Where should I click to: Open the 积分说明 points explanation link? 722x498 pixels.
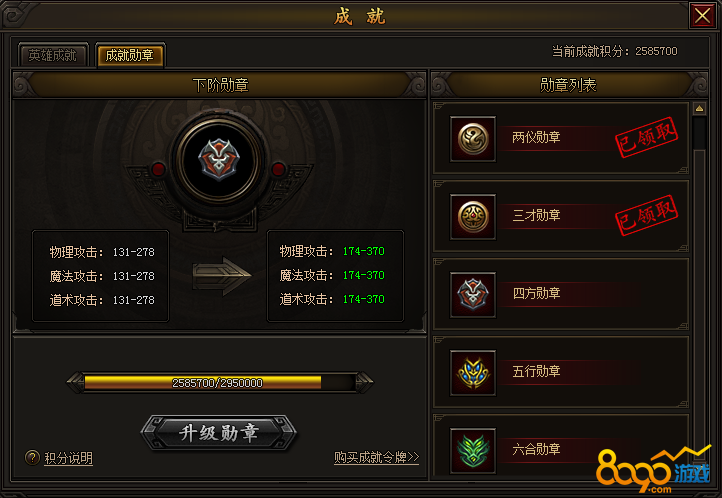pyautogui.click(x=69, y=458)
